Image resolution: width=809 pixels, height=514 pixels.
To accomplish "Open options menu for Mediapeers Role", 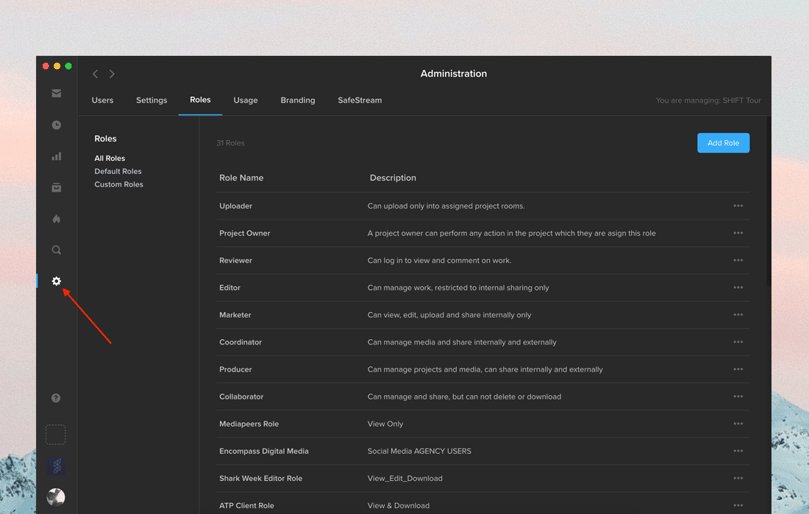I will tap(738, 424).
